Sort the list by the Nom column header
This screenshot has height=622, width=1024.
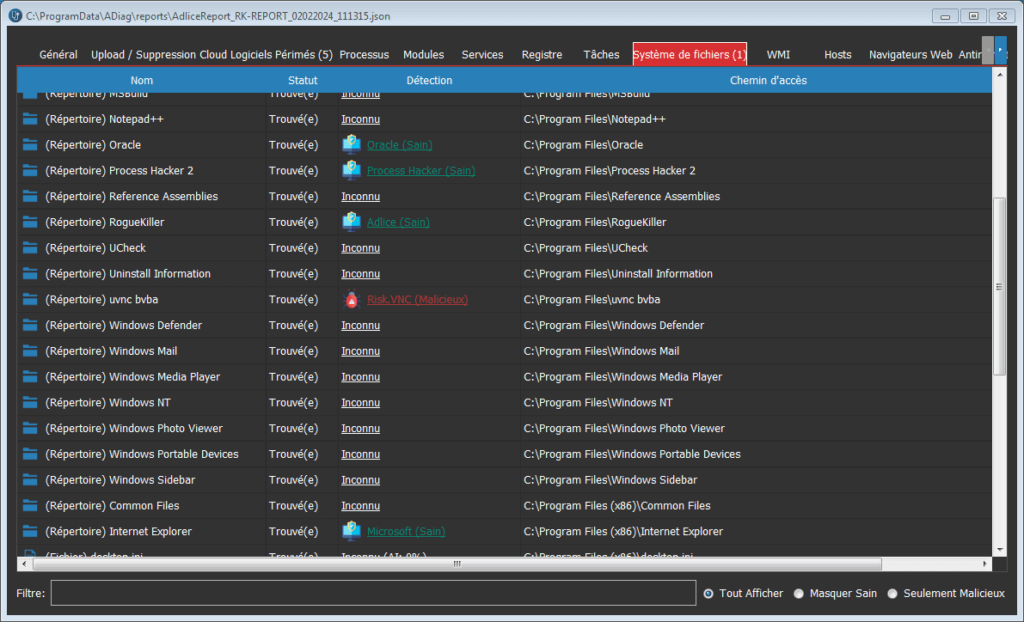142,80
